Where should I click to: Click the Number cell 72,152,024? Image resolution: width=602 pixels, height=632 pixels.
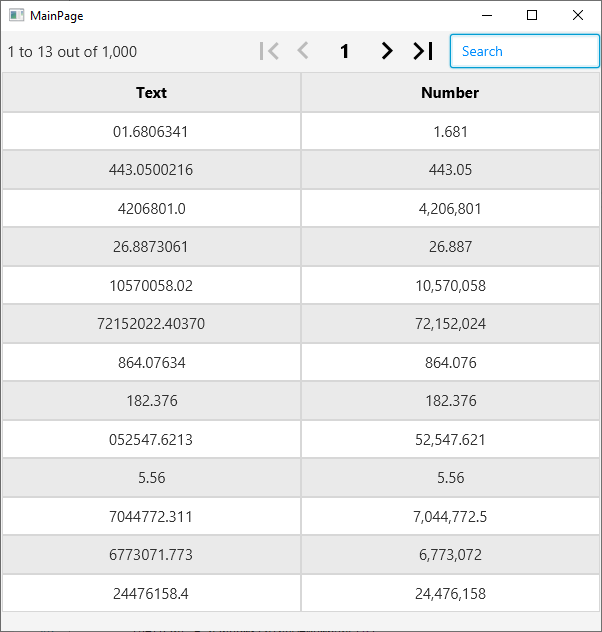(x=450, y=324)
